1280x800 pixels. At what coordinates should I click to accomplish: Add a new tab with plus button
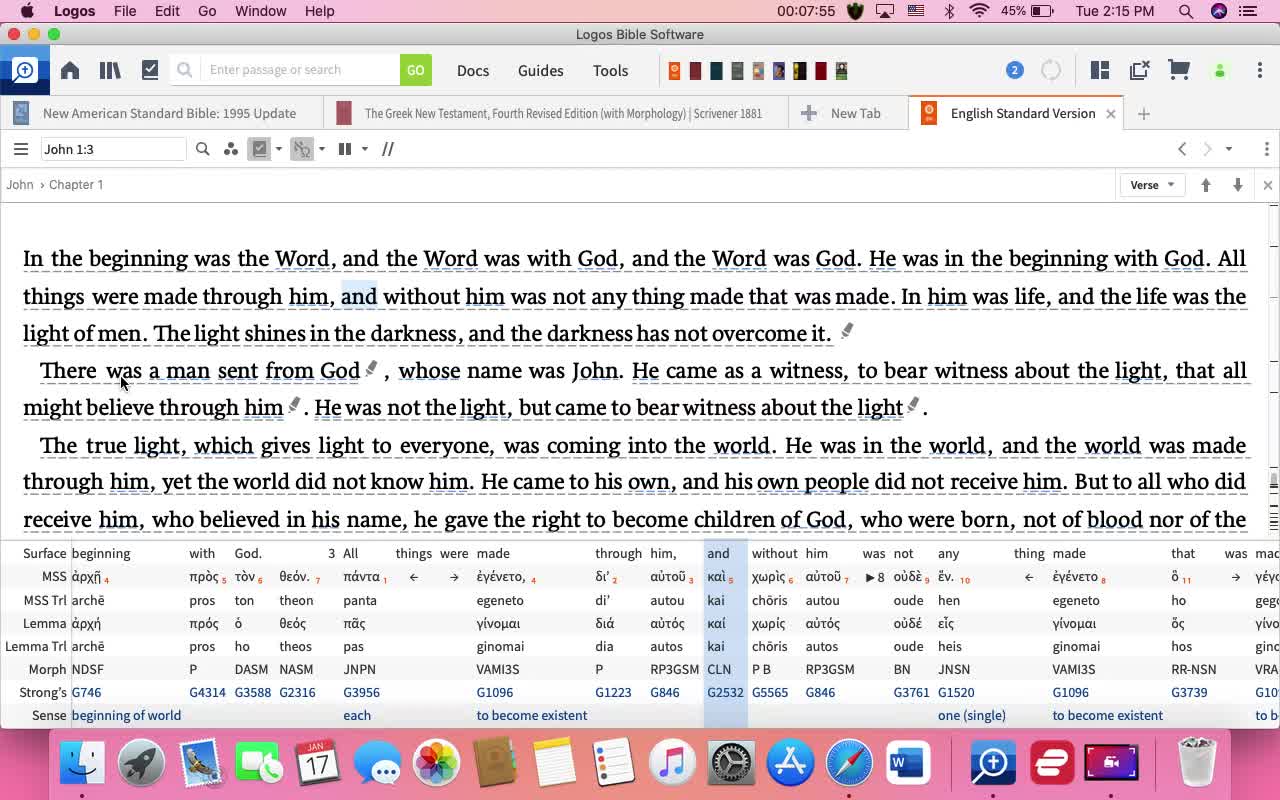(1144, 113)
